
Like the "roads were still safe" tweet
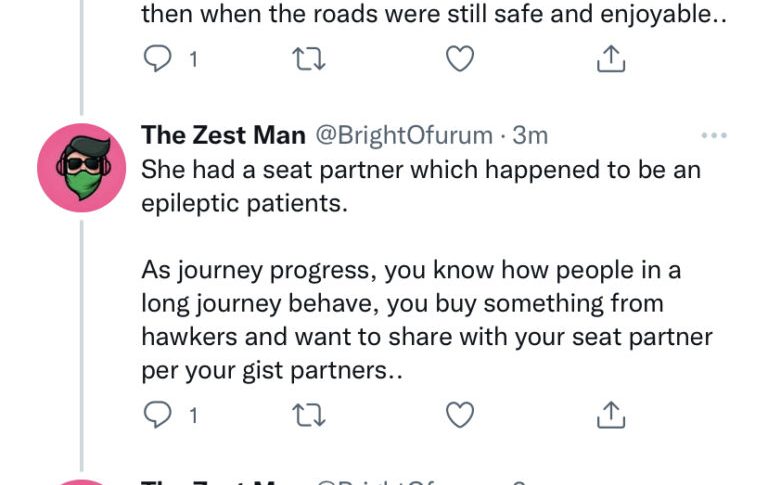point(458,60)
